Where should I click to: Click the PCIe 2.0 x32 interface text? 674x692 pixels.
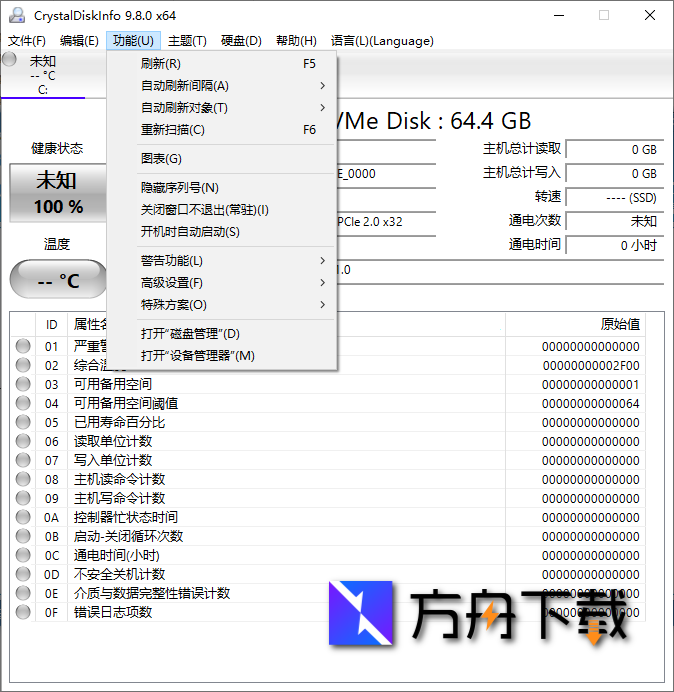(370, 222)
